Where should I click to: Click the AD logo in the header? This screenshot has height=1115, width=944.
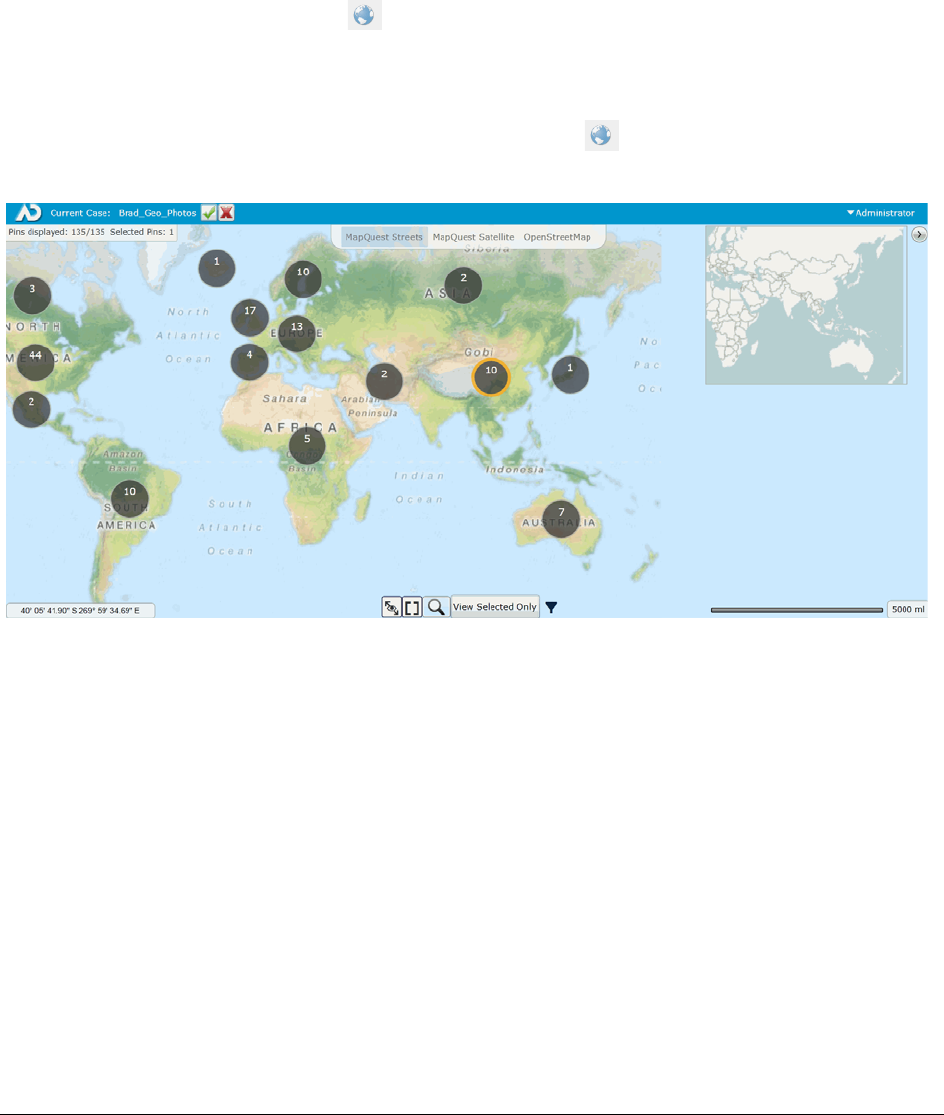[x=28, y=213]
